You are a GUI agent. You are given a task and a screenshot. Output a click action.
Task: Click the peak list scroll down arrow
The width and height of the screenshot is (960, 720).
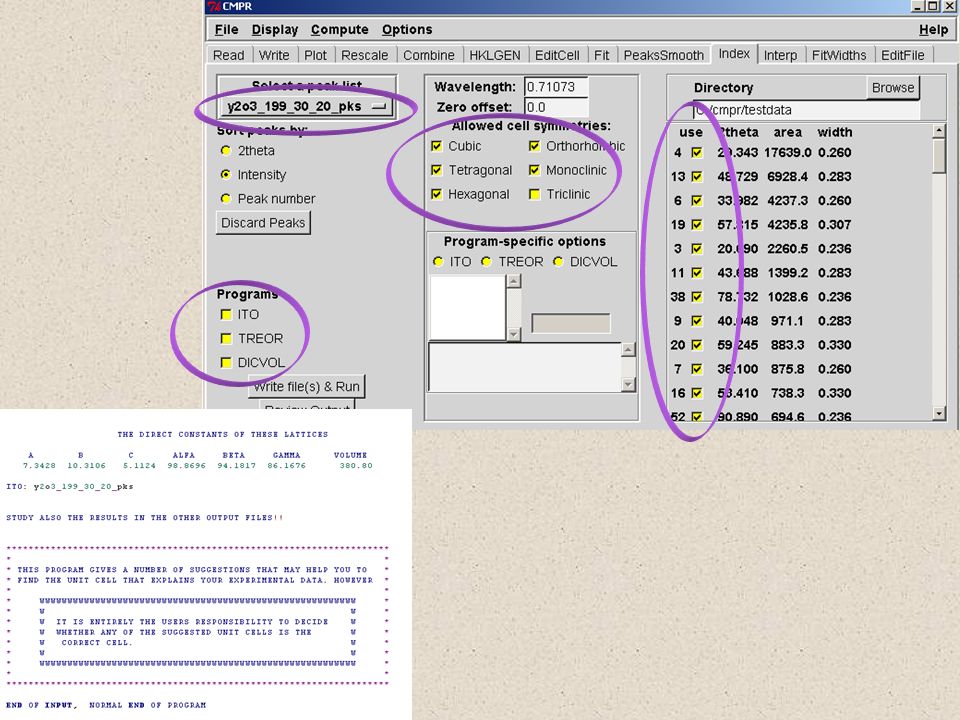[x=939, y=414]
